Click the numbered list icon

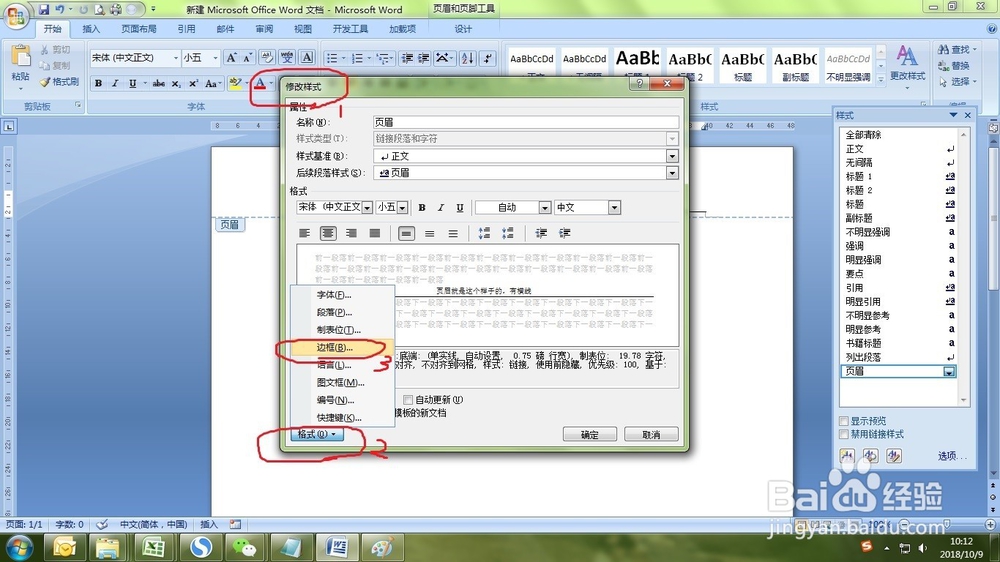coord(357,58)
